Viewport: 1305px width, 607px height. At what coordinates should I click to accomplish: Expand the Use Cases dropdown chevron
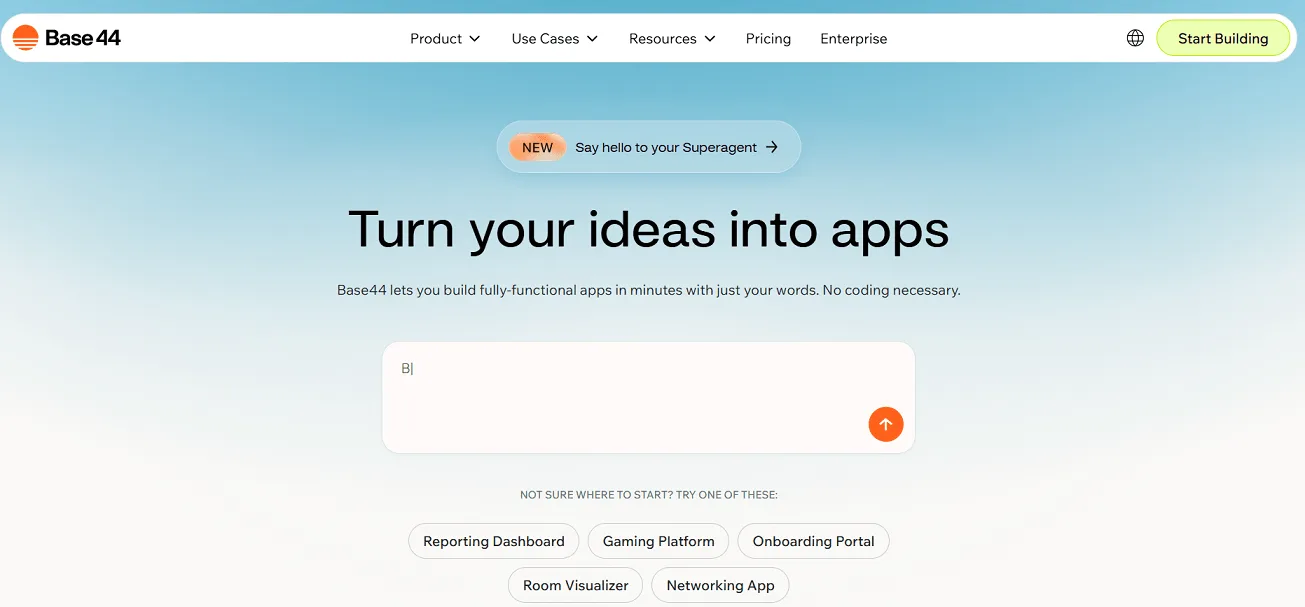pos(592,39)
